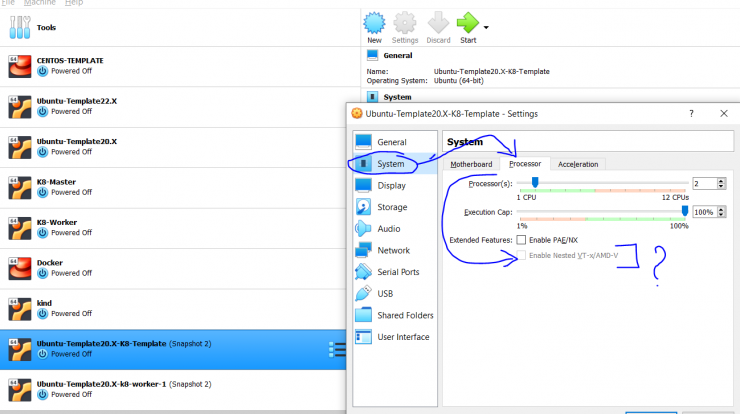The image size is (740, 414).
Task: Start the VM with green arrow icon
Action: 468,23
